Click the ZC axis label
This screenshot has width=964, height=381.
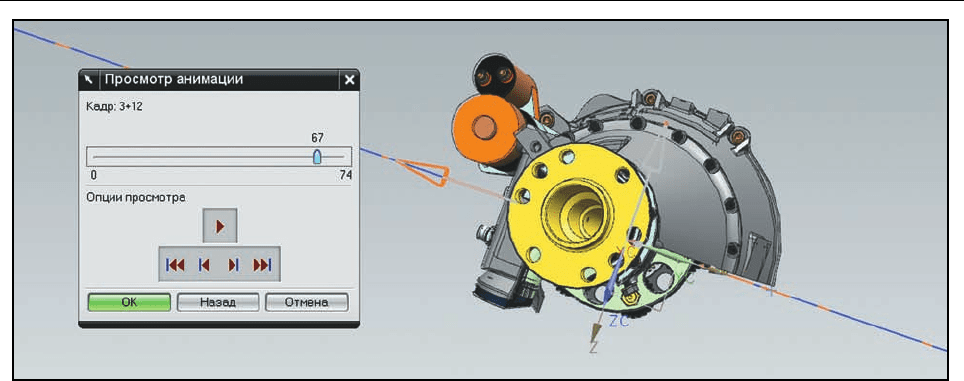[619, 322]
